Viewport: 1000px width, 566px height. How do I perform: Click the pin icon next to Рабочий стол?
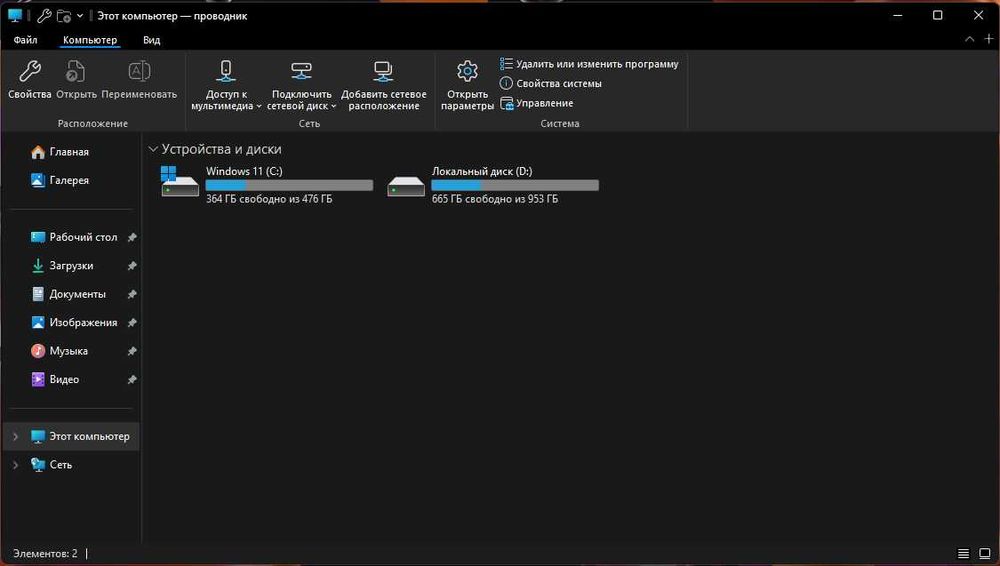[132, 237]
